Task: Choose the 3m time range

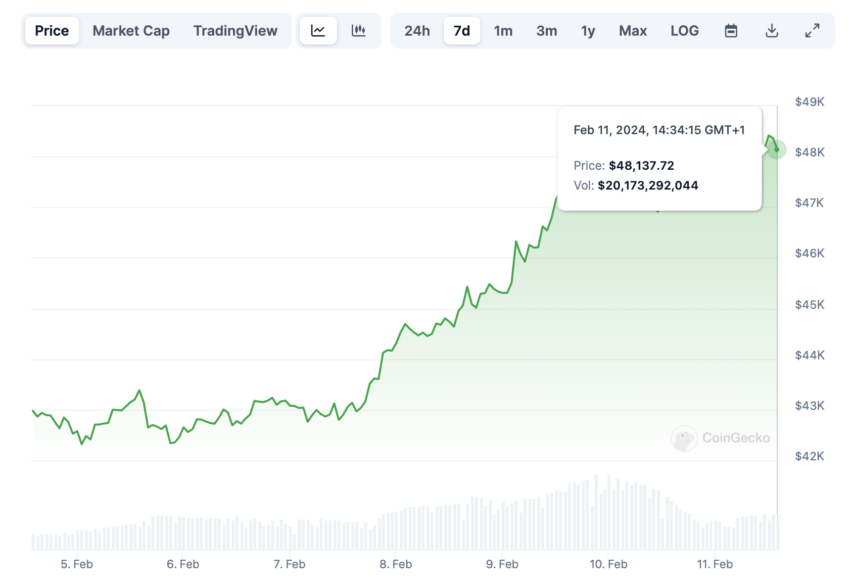Action: point(546,31)
